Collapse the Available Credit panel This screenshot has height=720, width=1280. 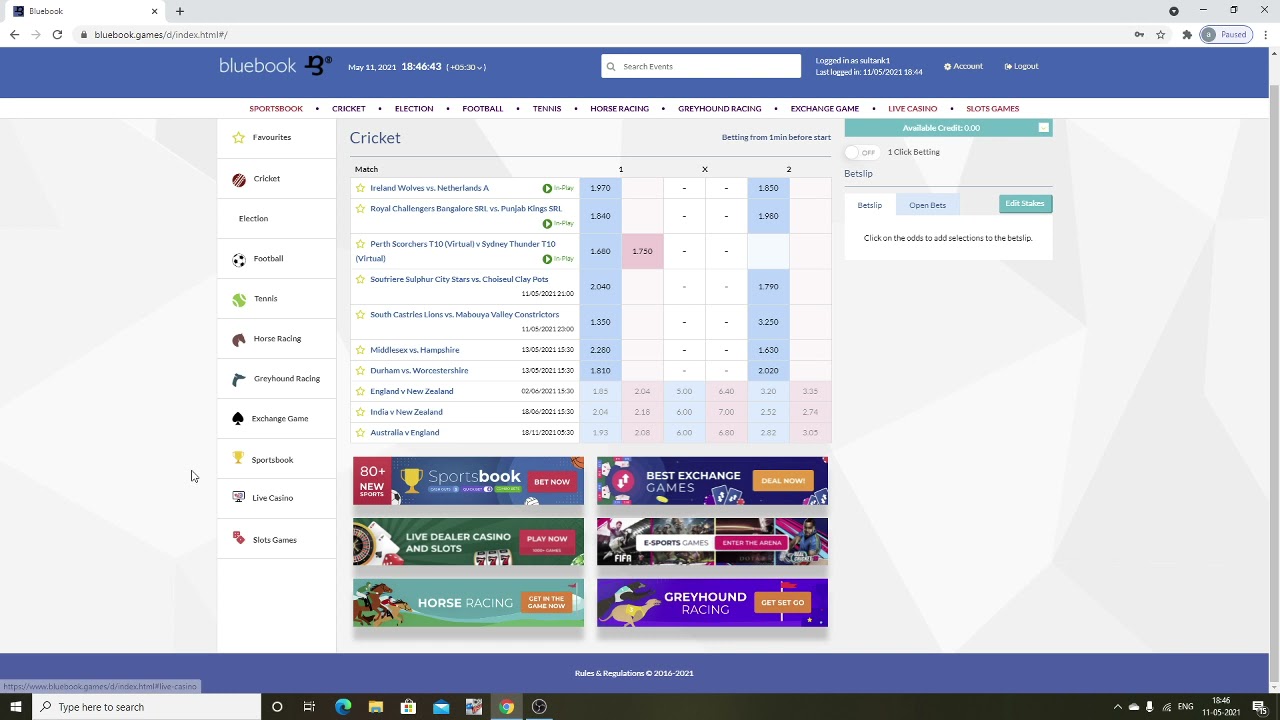coord(1043,127)
